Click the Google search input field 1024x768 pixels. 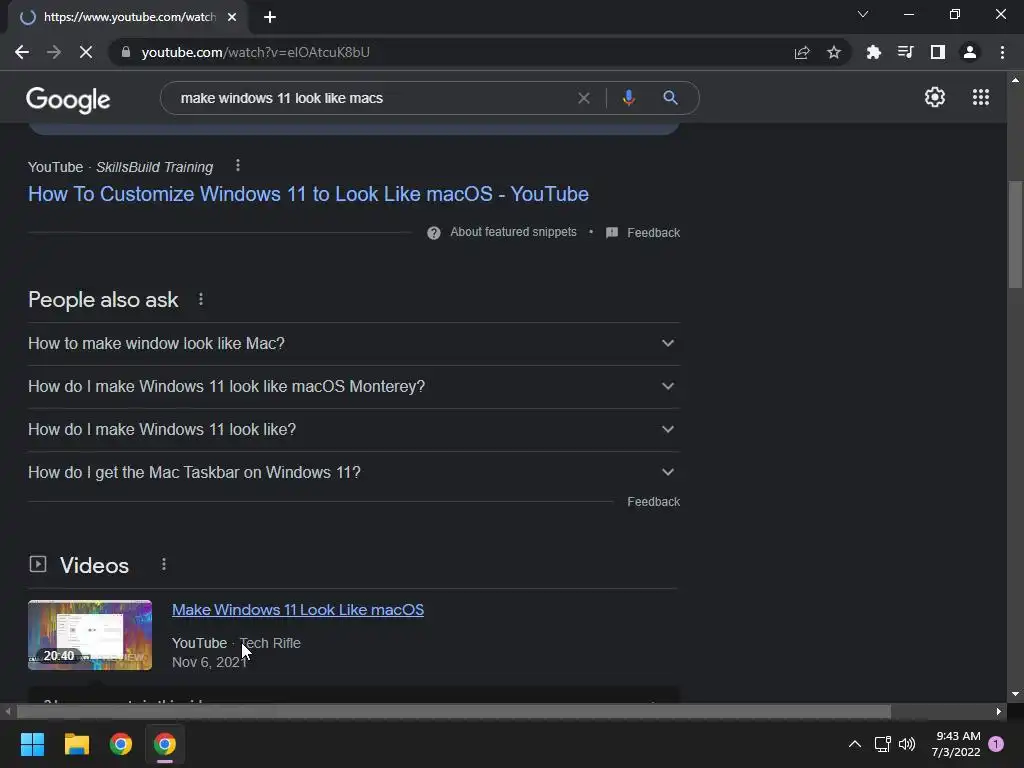point(372,98)
